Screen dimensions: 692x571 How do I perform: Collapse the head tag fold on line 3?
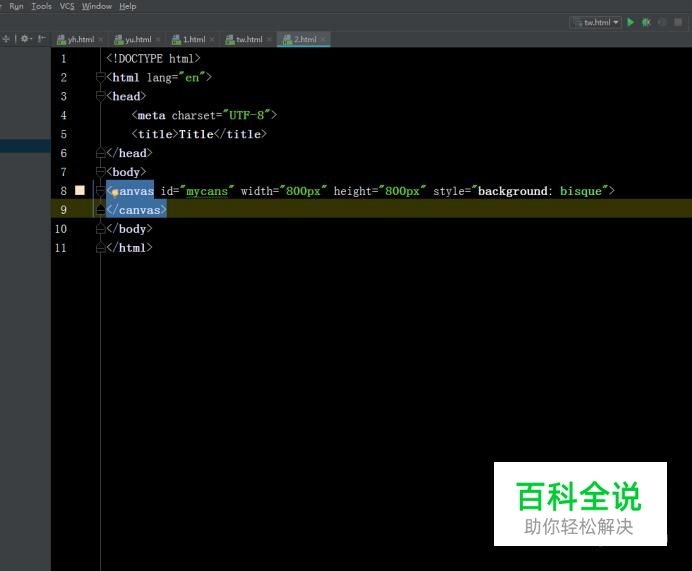click(100, 96)
